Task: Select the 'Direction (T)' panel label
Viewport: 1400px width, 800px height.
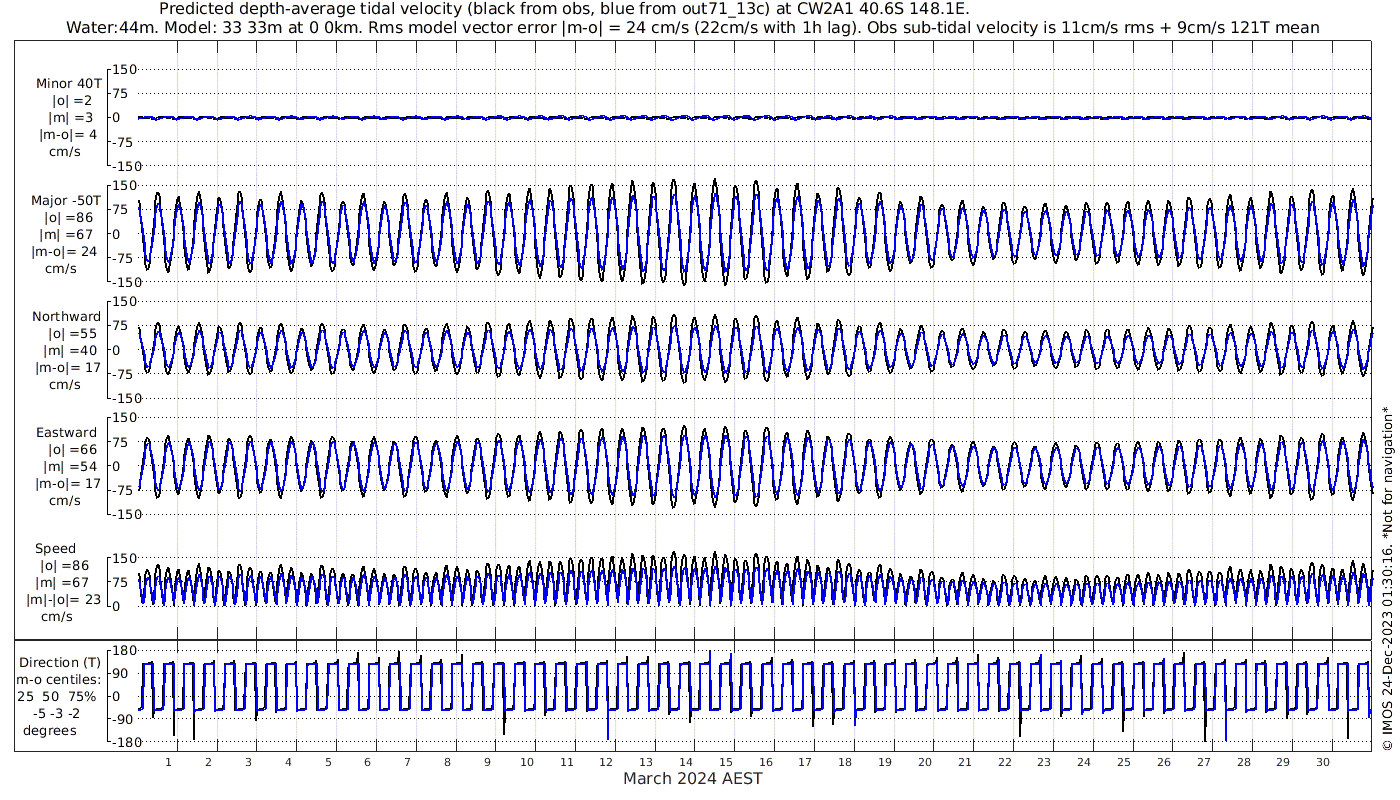Action: click(x=60, y=662)
